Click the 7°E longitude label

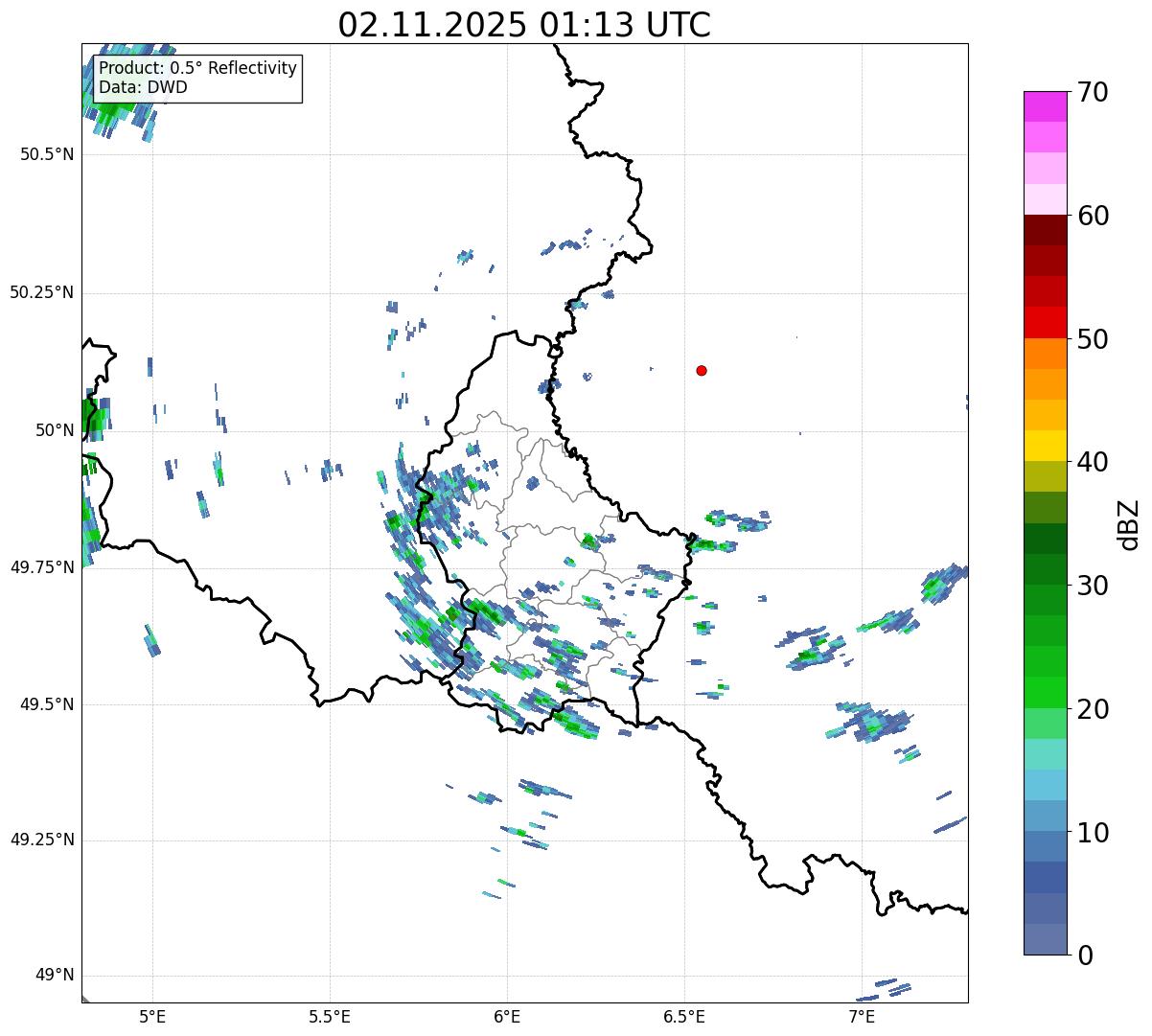click(862, 1016)
